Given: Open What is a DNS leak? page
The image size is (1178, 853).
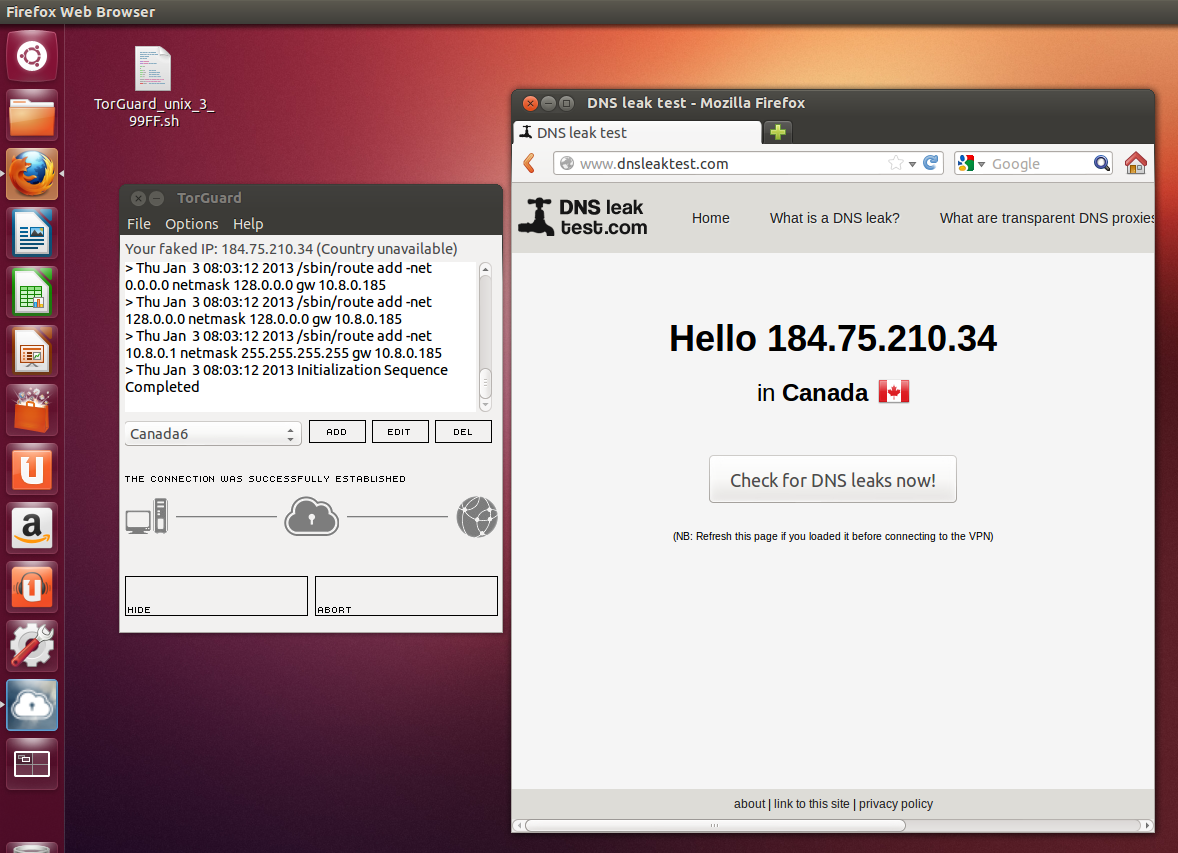Looking at the screenshot, I should click(x=835, y=218).
